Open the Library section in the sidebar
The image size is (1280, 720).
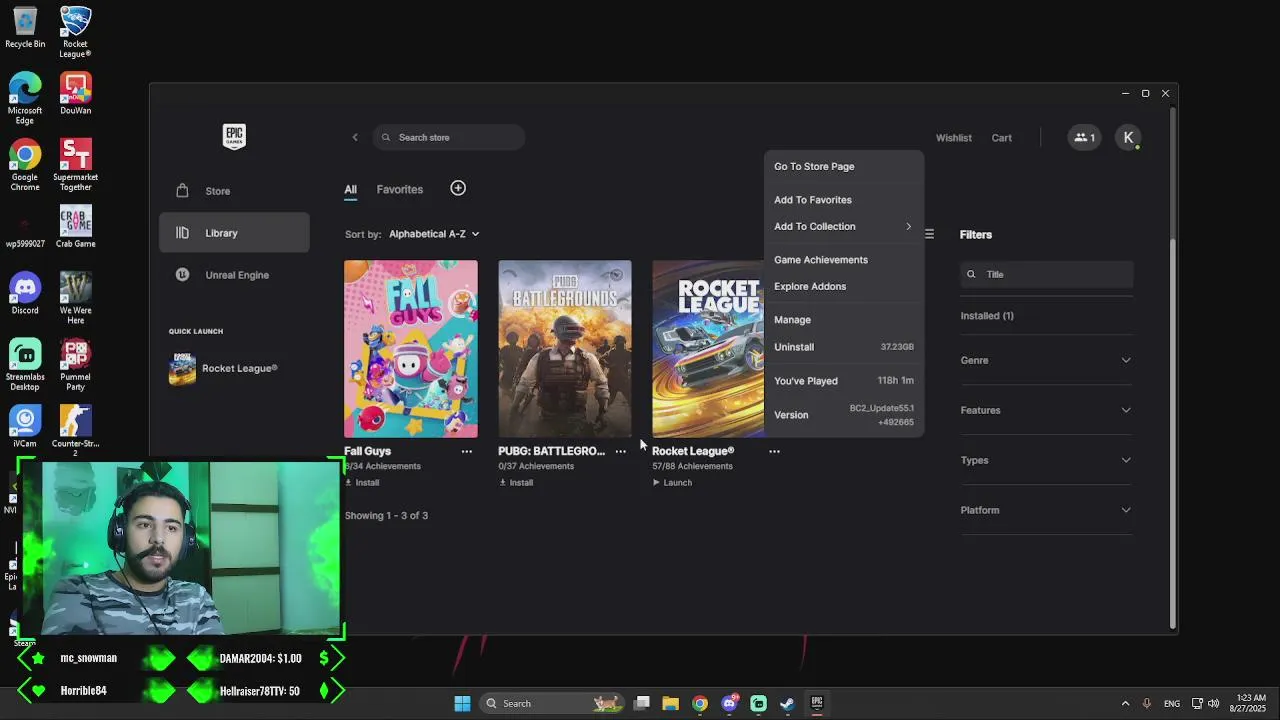point(234,233)
